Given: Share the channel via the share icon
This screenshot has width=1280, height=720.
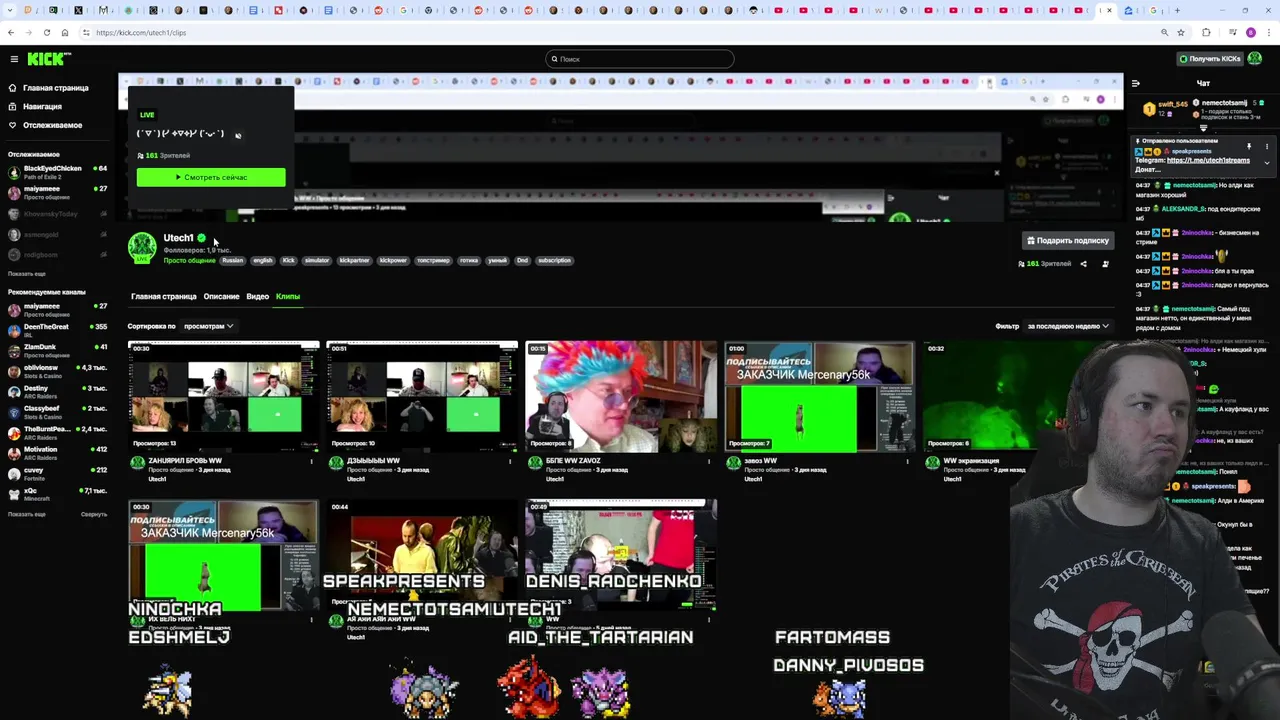Looking at the screenshot, I should (1083, 264).
